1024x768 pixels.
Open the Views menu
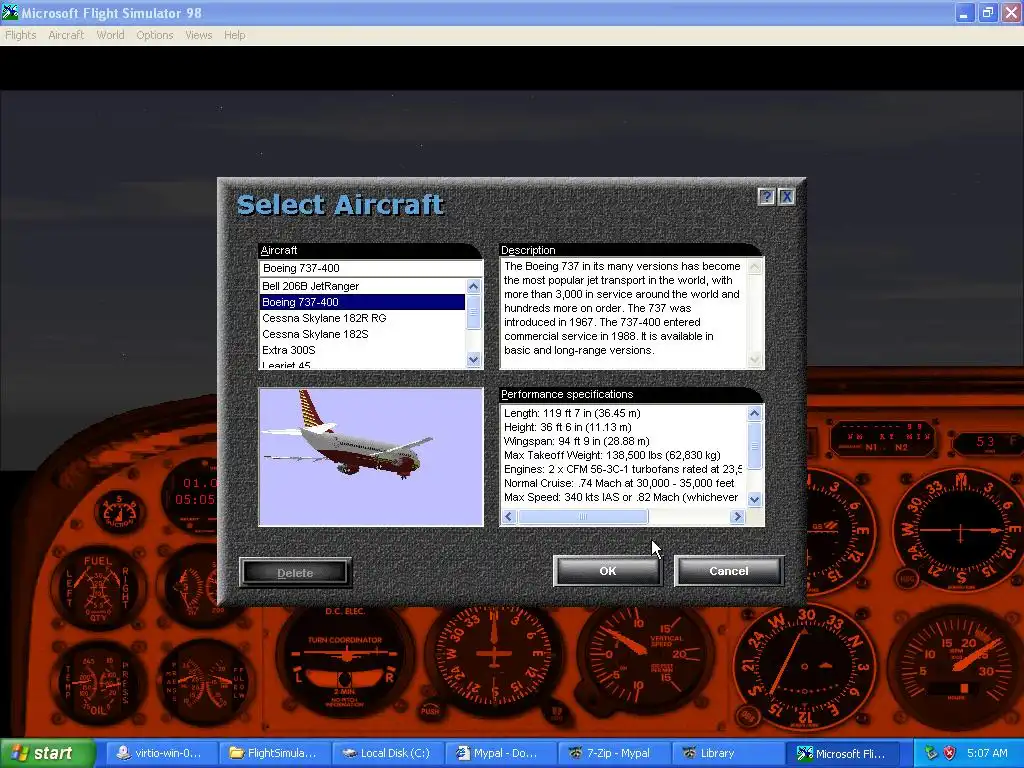(x=199, y=35)
